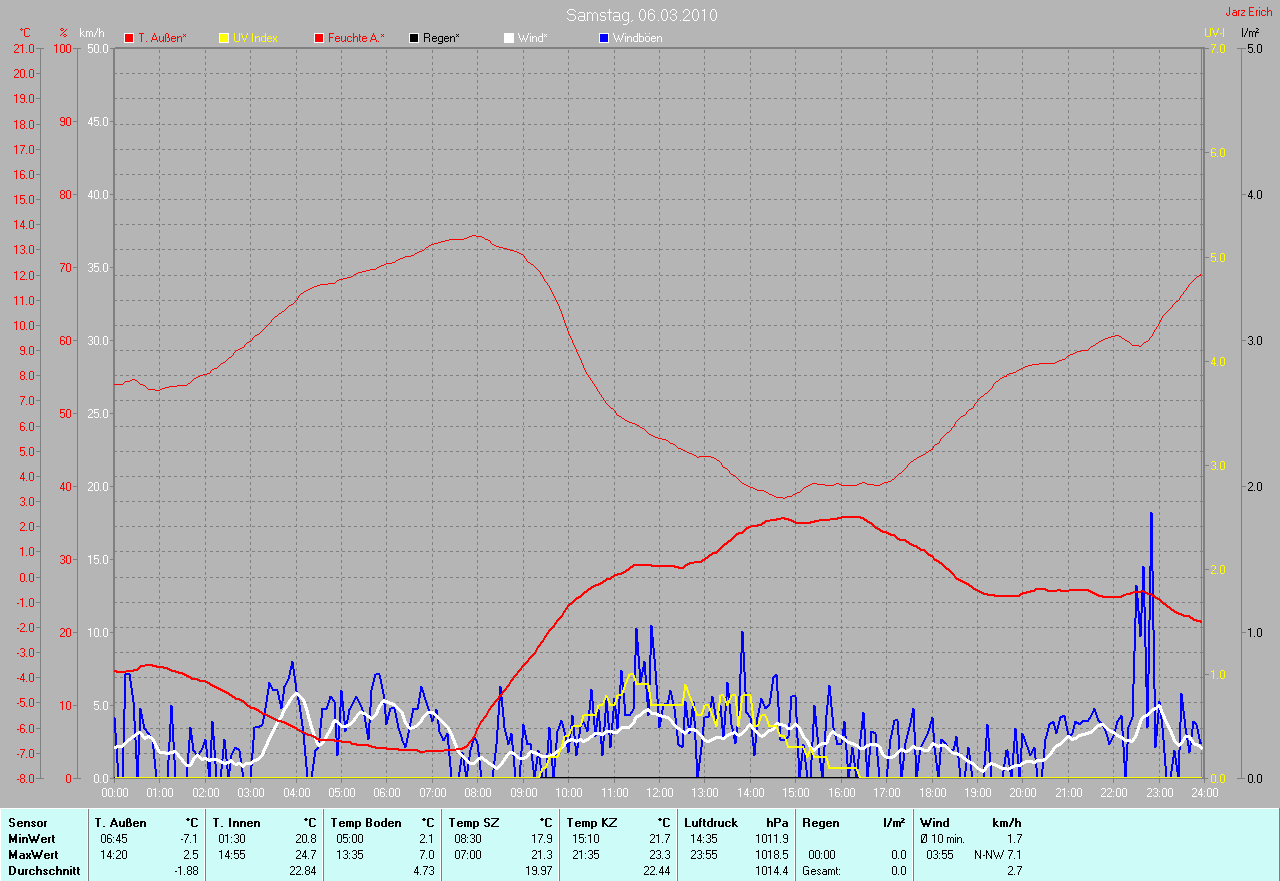Click the "MinWert" row header
Screen dimensions: 1280x881
point(32,839)
